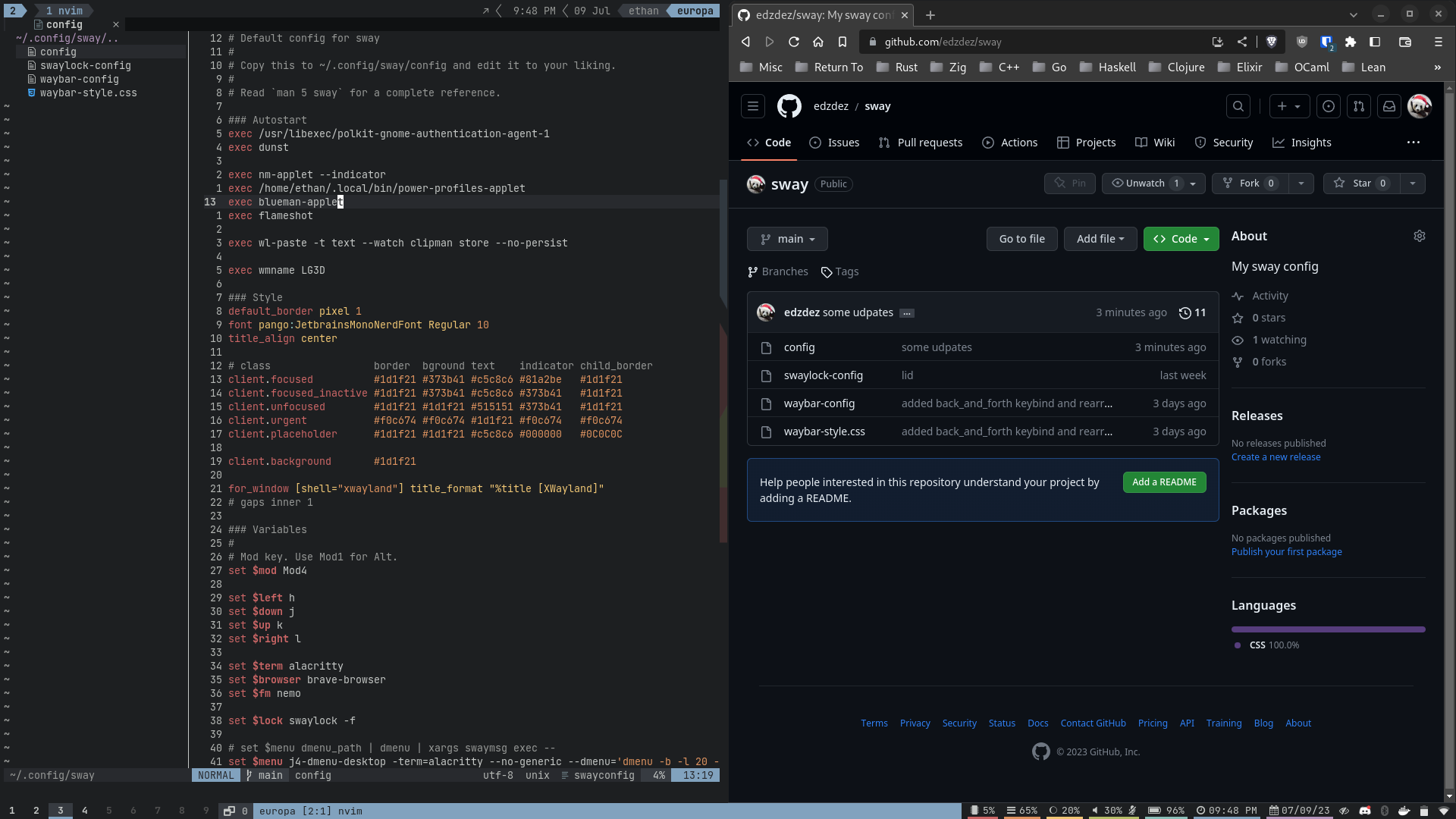Click Discord tray icon in status bar
Viewport: 1456px width, 819px height.
coord(1365,811)
